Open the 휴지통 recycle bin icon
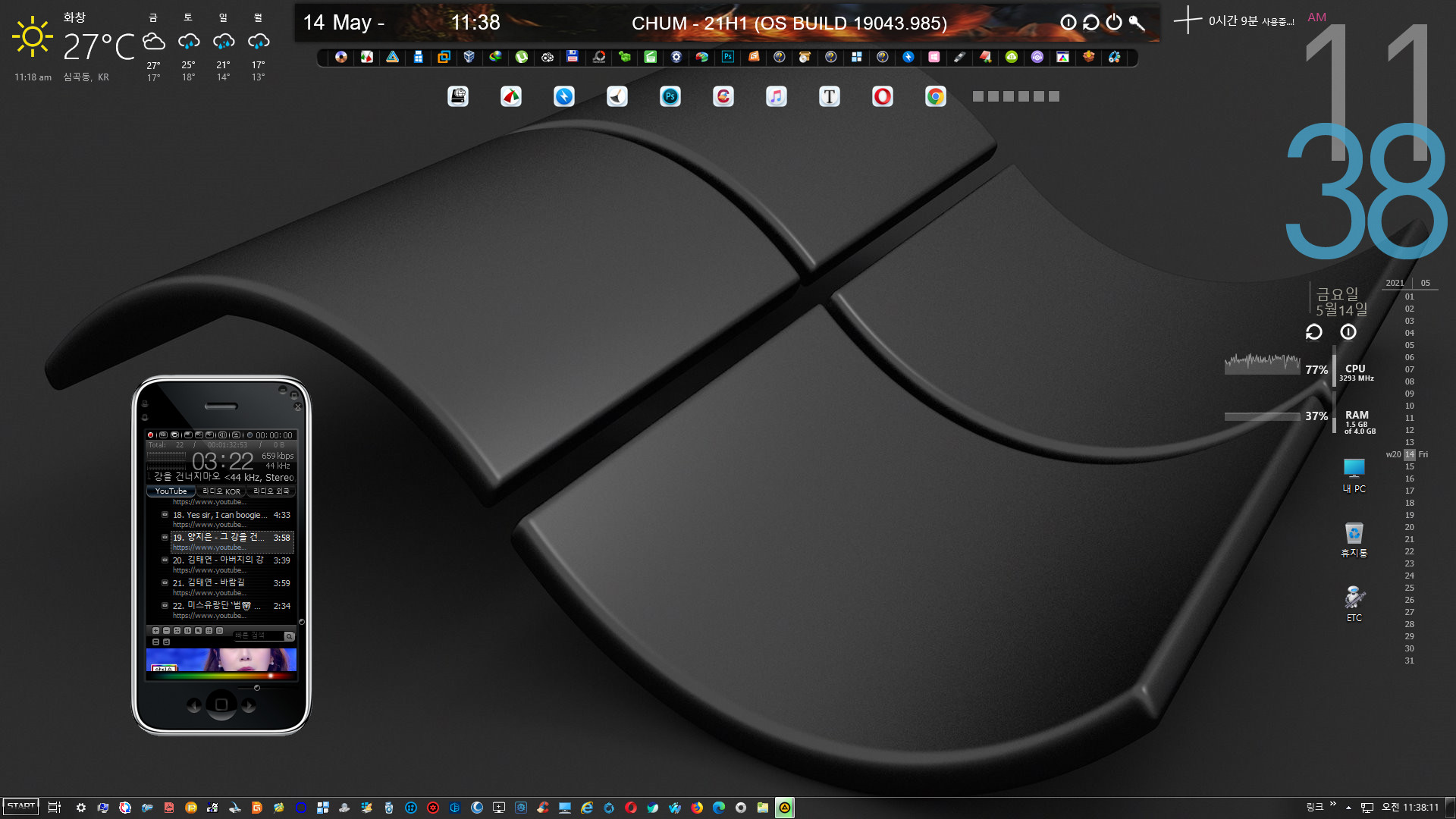The height and width of the screenshot is (819, 1456). pyautogui.click(x=1354, y=540)
